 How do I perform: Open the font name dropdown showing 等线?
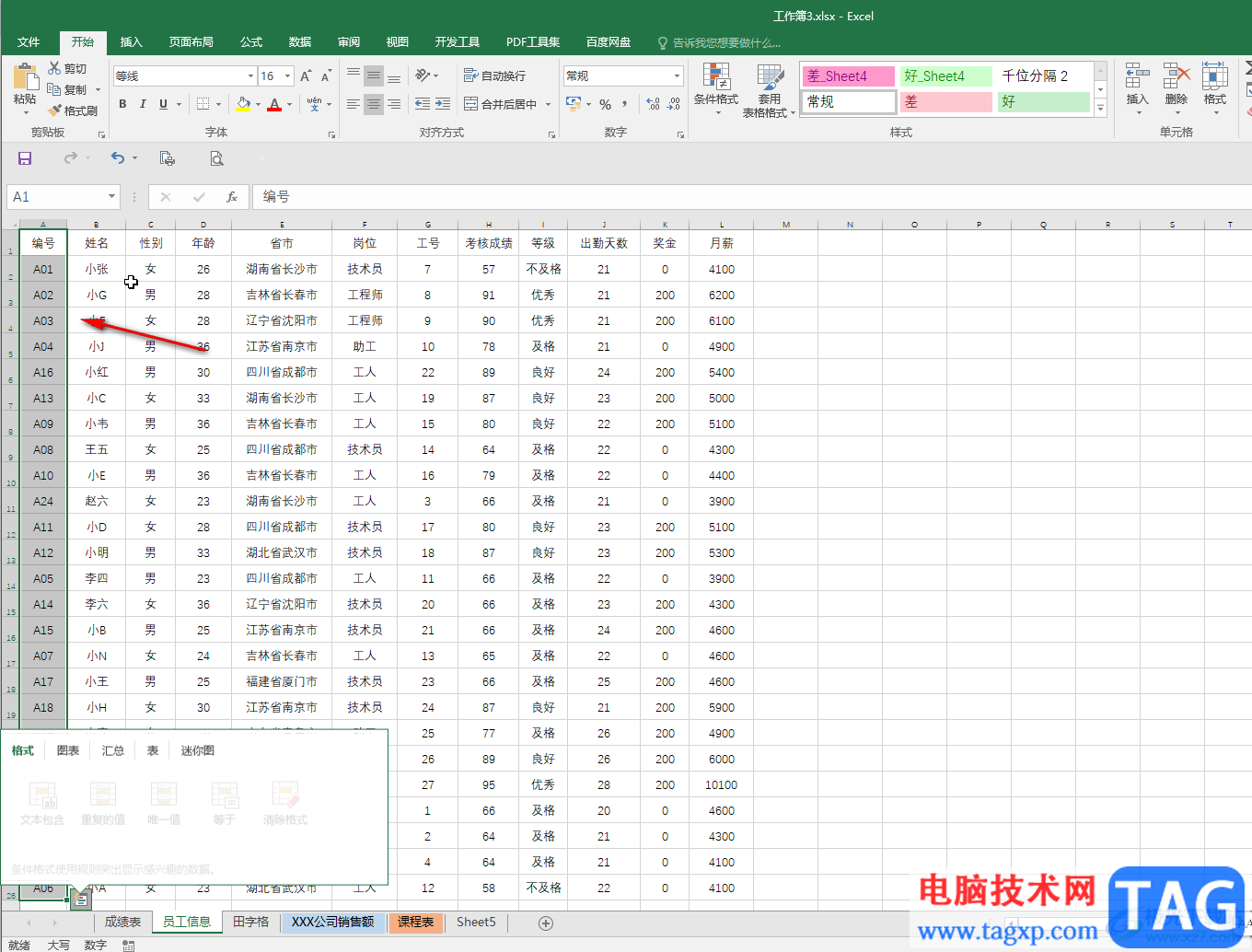coord(250,75)
